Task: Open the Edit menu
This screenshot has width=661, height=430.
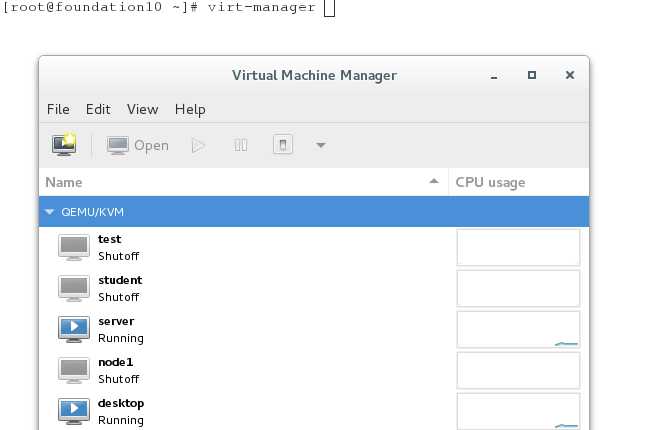Action: [98, 109]
